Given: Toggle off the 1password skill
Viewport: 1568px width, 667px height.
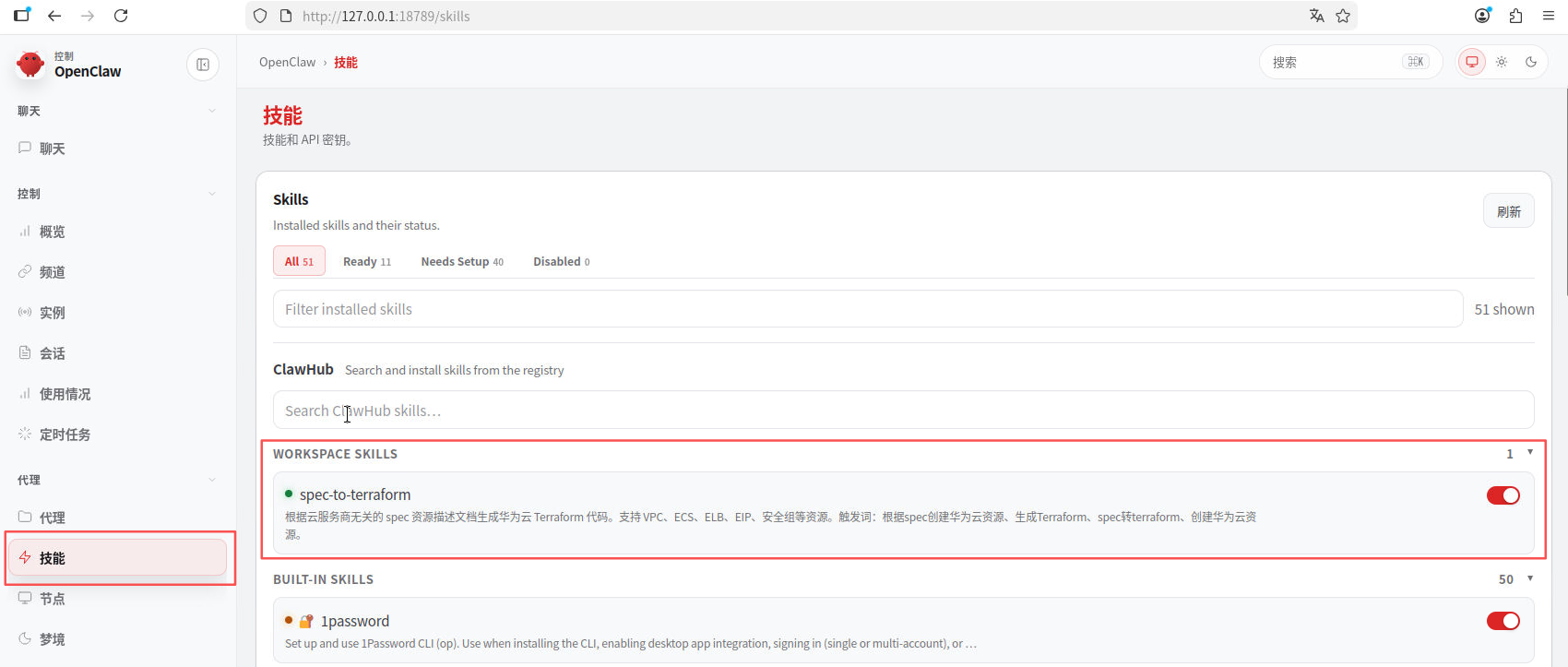Looking at the screenshot, I should (1503, 621).
